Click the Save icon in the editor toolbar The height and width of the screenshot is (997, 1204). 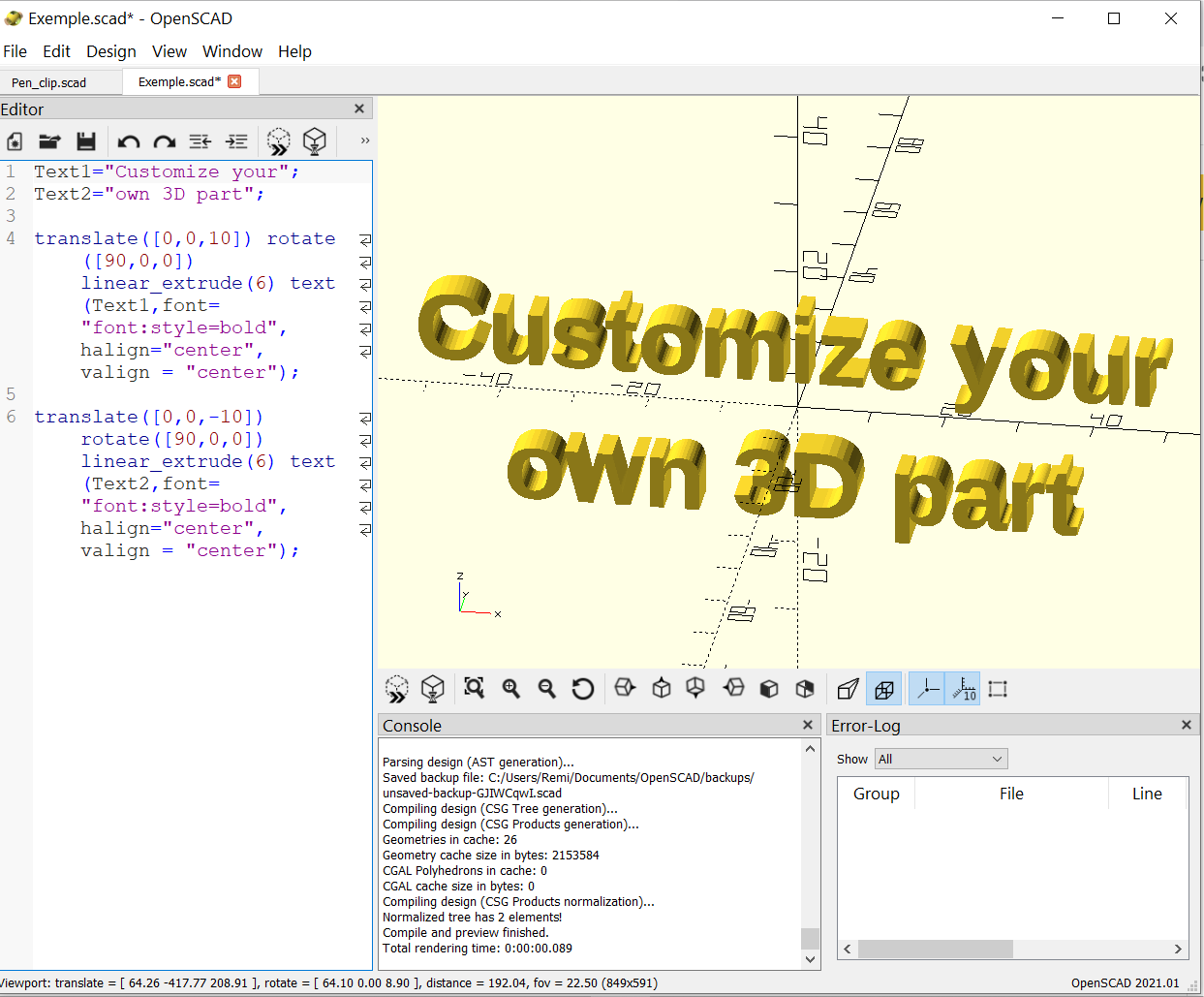coord(86,141)
